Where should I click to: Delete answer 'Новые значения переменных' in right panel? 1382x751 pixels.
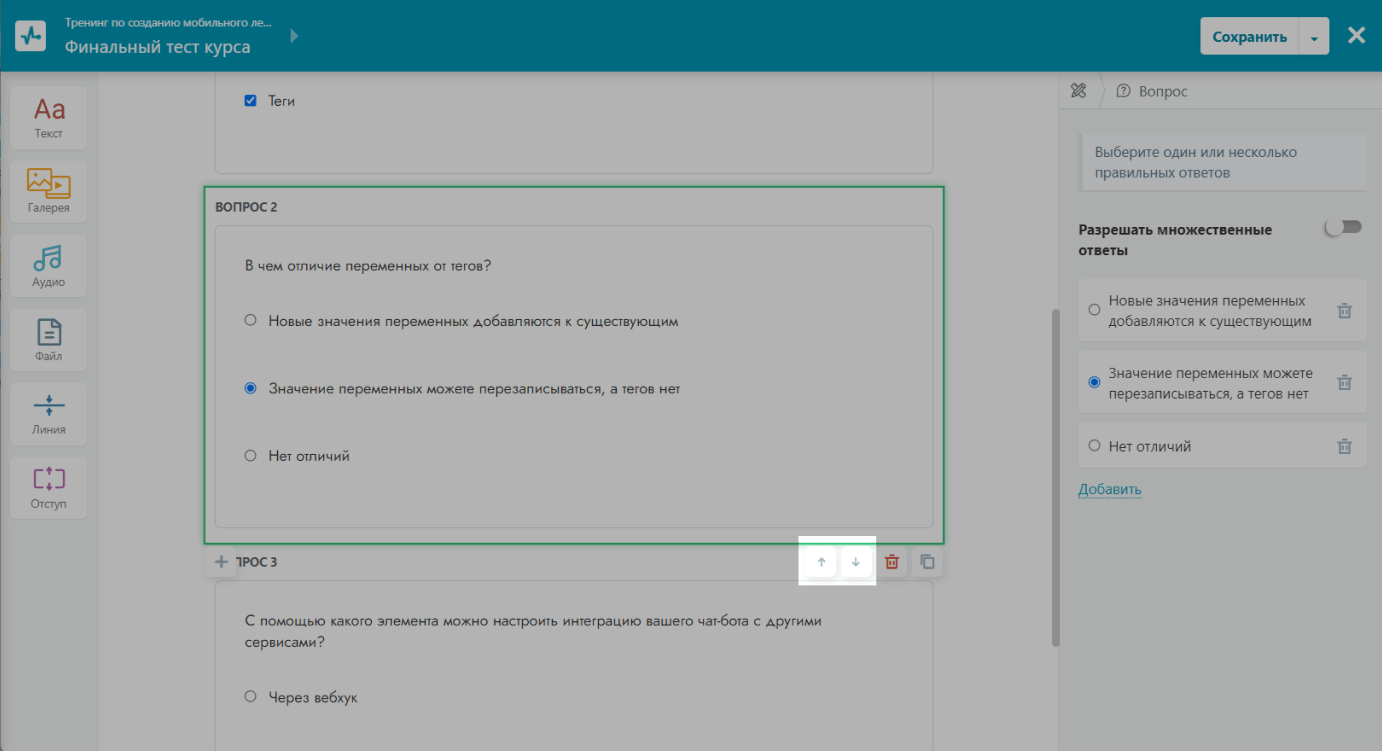point(1345,311)
